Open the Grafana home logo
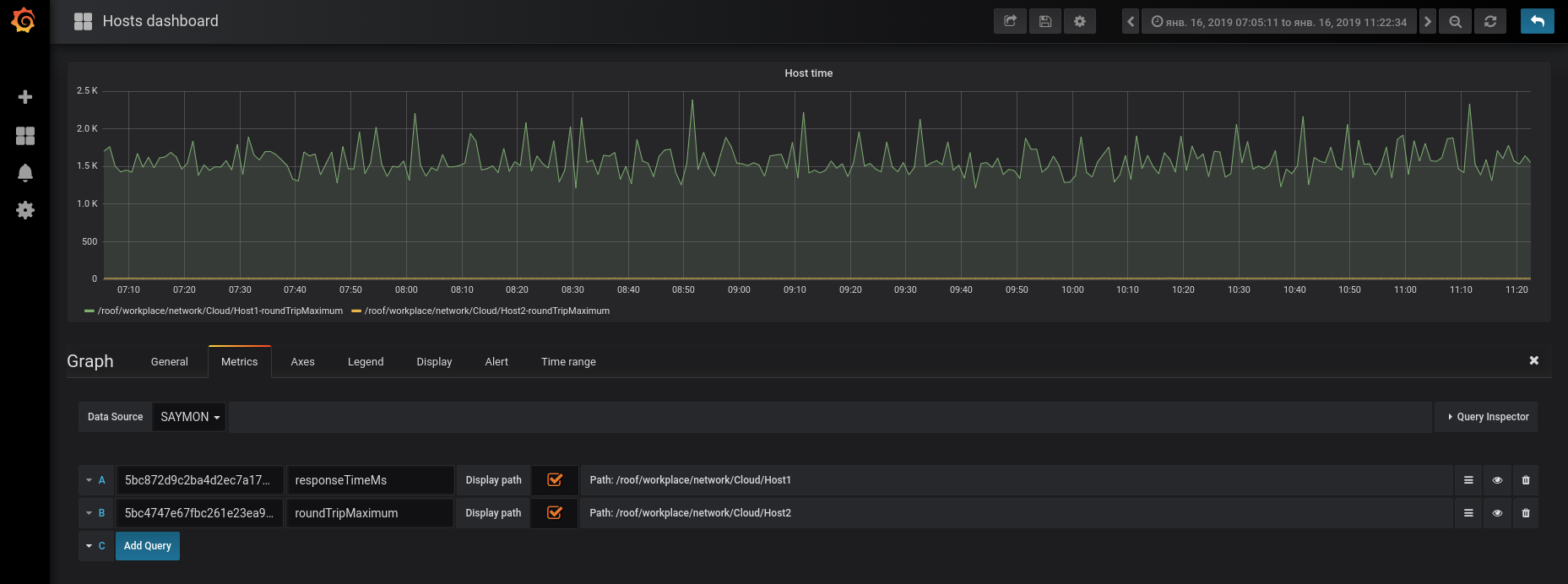The height and width of the screenshot is (584, 1568). click(x=24, y=20)
